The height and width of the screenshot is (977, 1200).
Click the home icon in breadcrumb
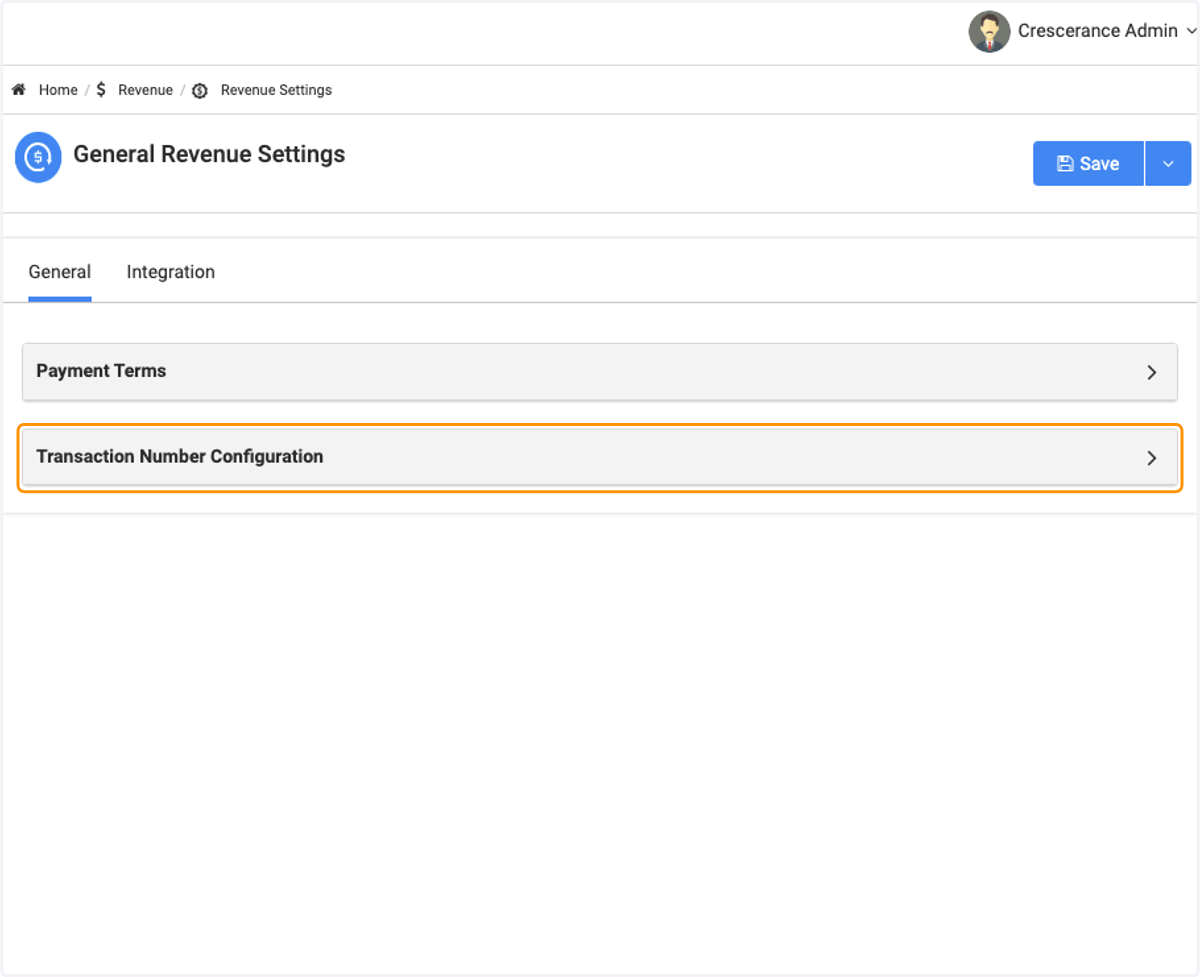(x=18, y=90)
